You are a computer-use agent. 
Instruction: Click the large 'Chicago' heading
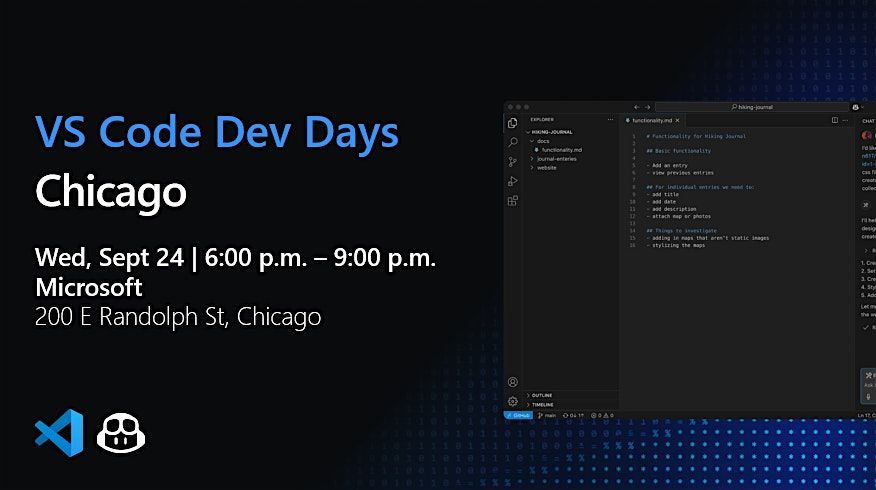111,192
